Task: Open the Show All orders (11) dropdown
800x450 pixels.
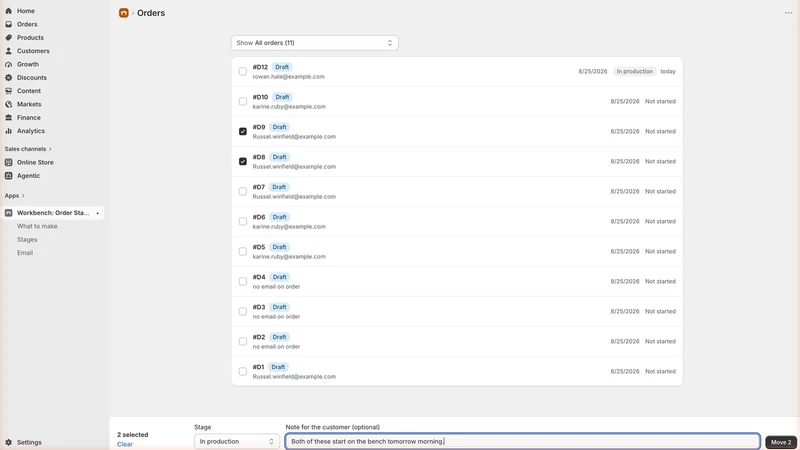Action: (314, 43)
